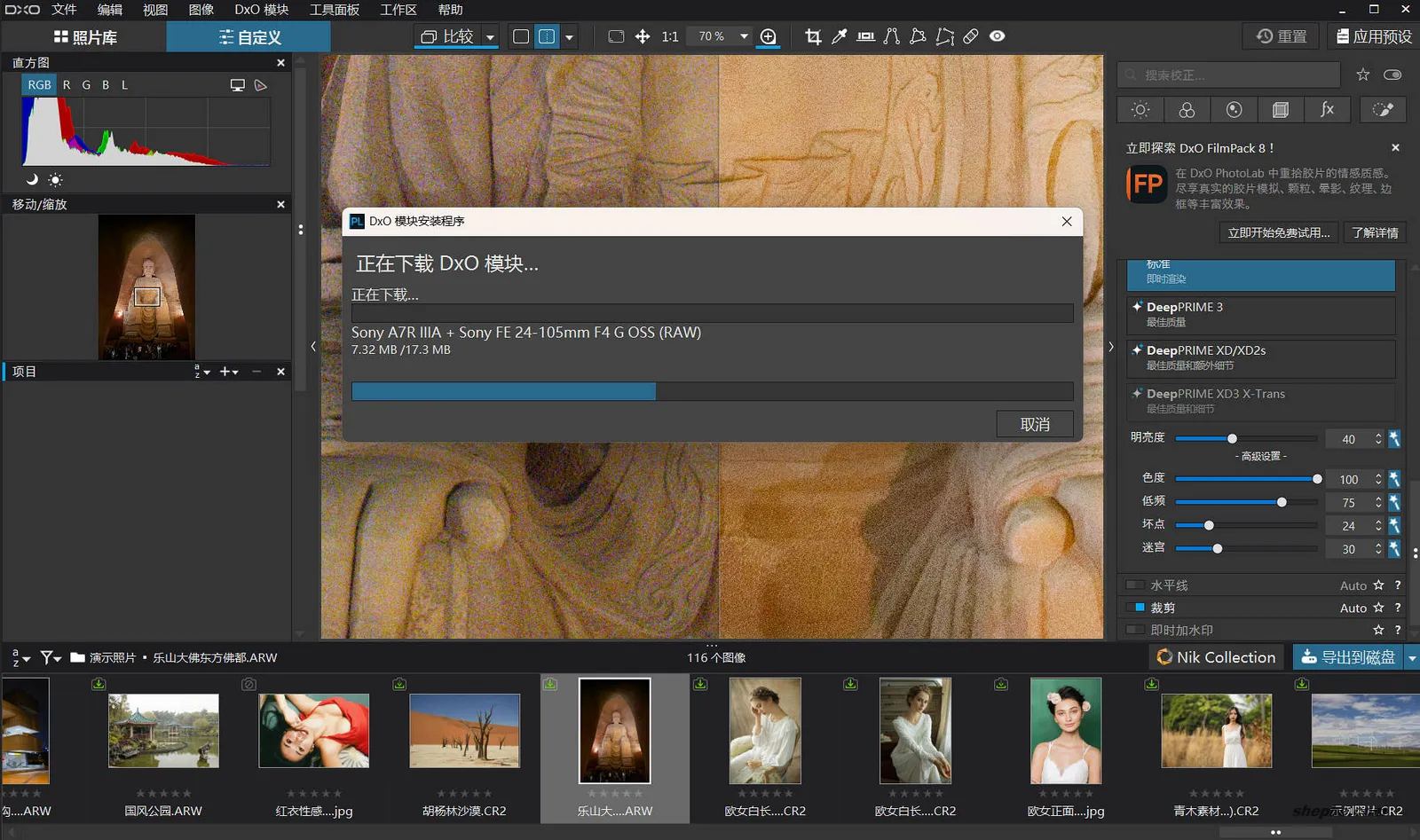Toggle the soft proofing icon in the histogram panel
The image size is (1420, 840).
click(x=261, y=85)
